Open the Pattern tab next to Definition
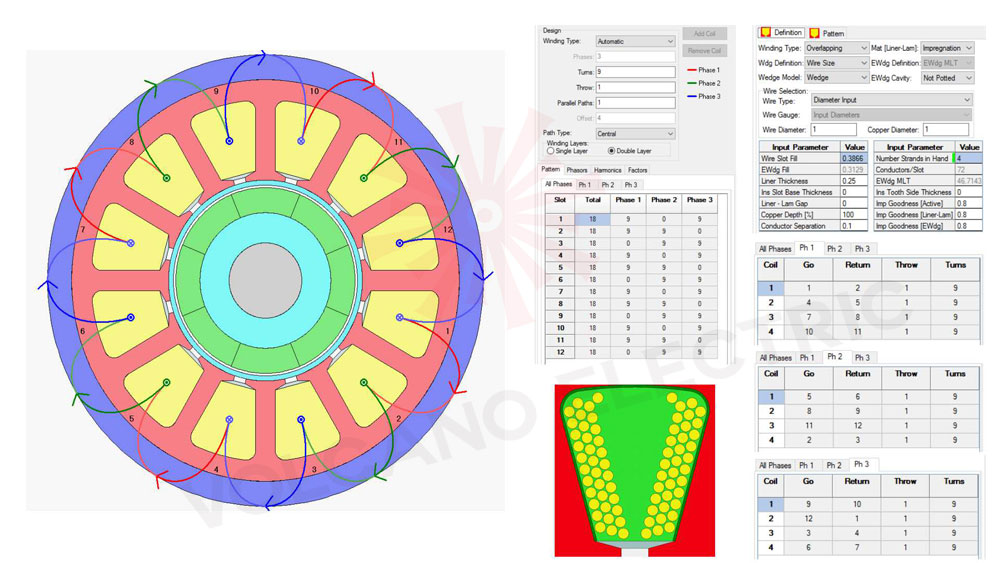 (x=828, y=33)
